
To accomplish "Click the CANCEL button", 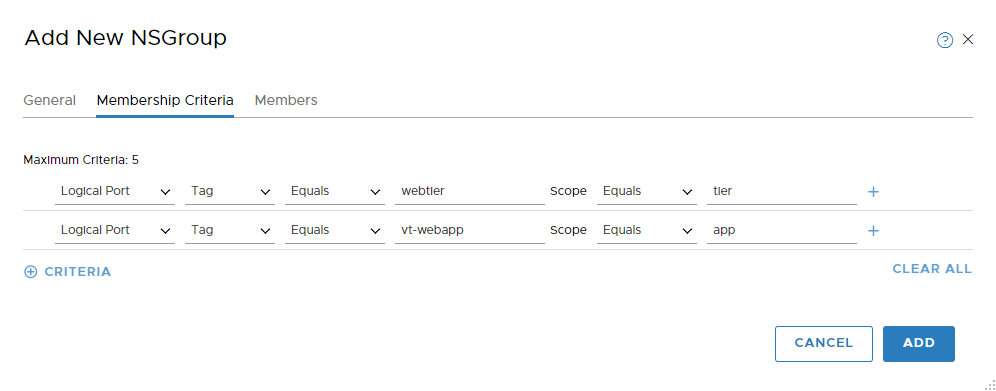I will click(x=824, y=343).
